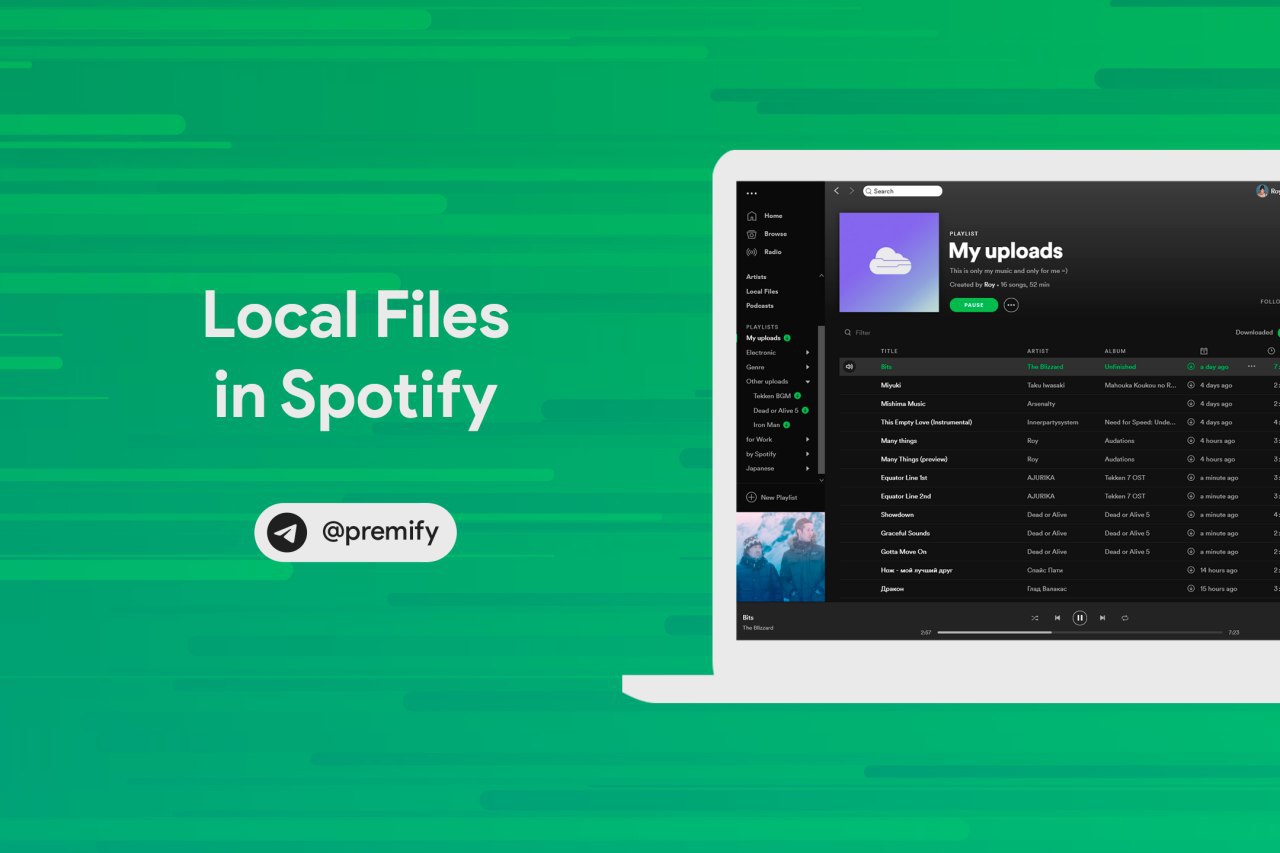1280x853 pixels.
Task: Click the Browse icon in sidebar
Action: [x=752, y=234]
